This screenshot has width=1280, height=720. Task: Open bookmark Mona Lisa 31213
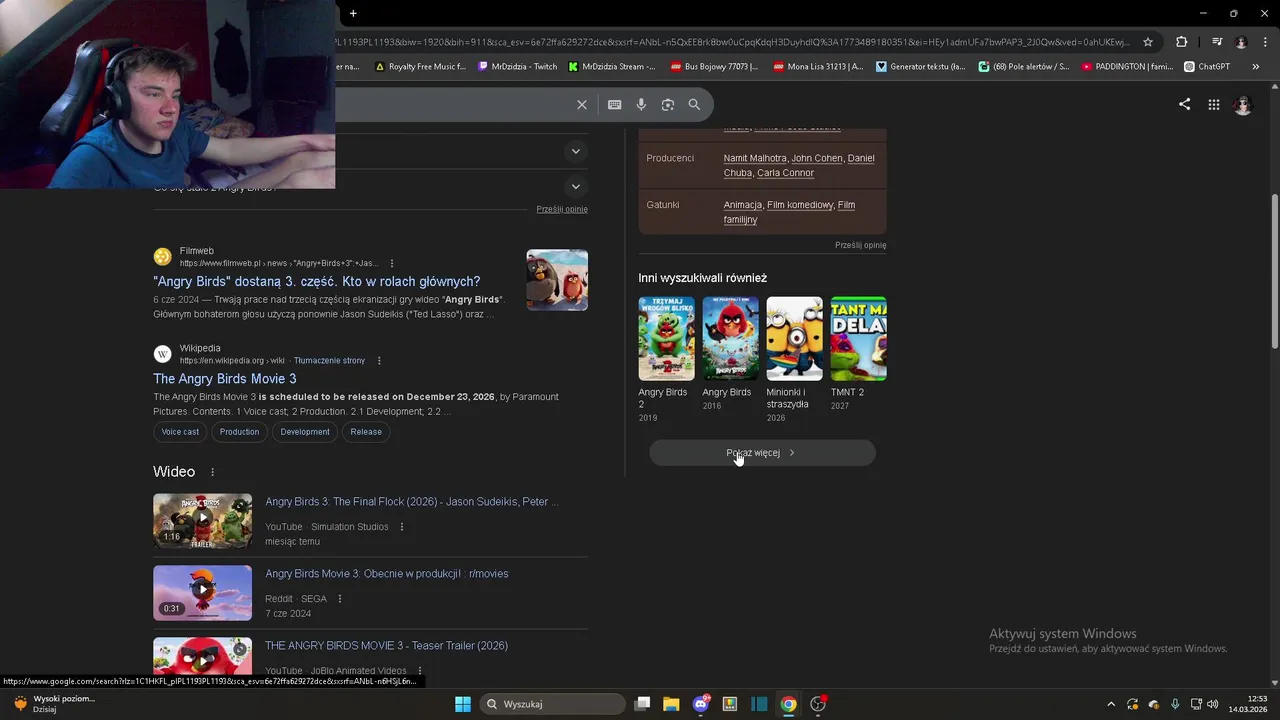click(818, 67)
